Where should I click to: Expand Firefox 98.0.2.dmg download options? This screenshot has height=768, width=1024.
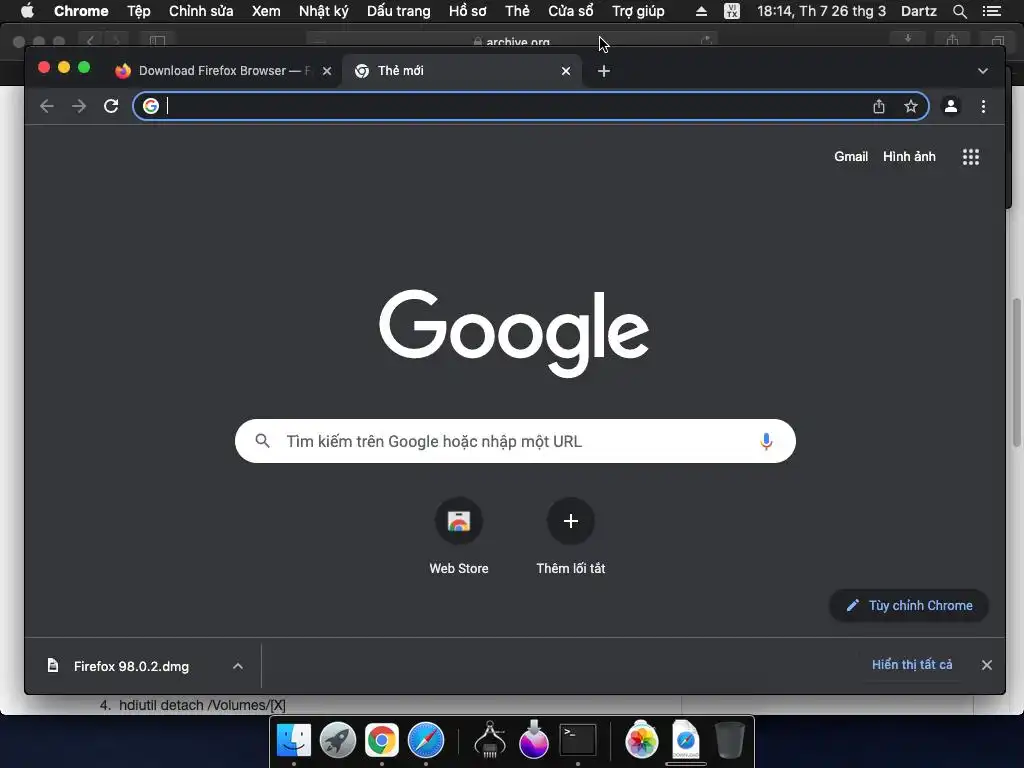238,666
